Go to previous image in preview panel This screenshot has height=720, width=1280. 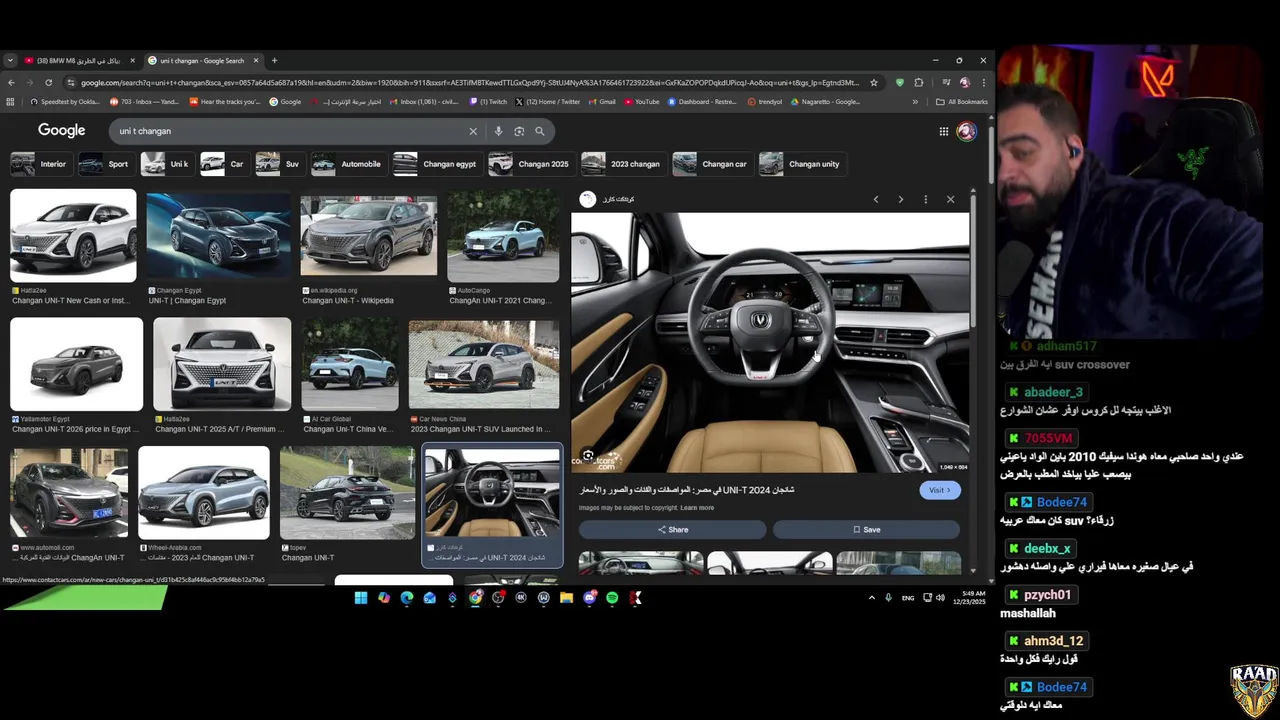point(876,199)
